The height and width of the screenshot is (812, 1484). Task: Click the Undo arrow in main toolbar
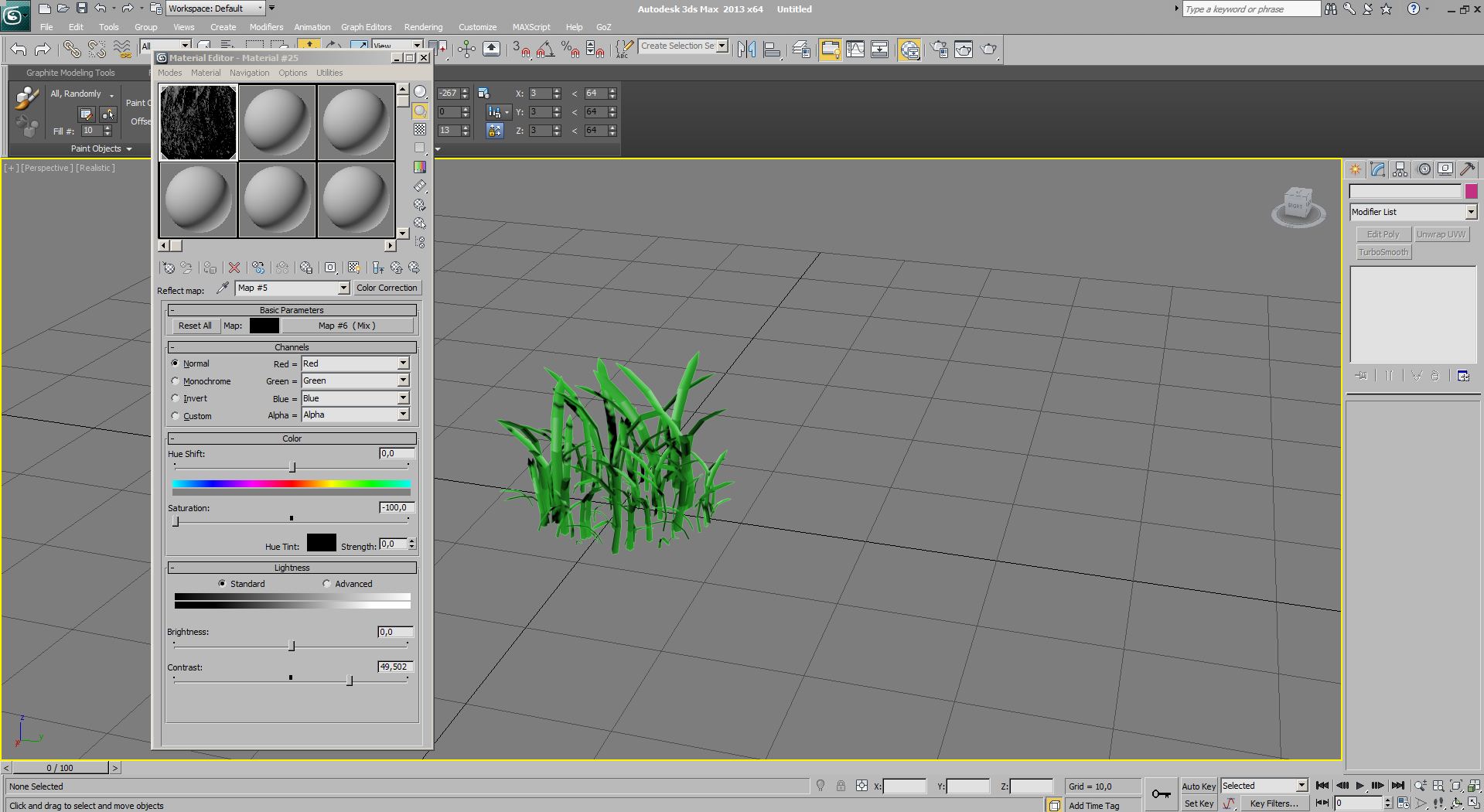click(19, 49)
